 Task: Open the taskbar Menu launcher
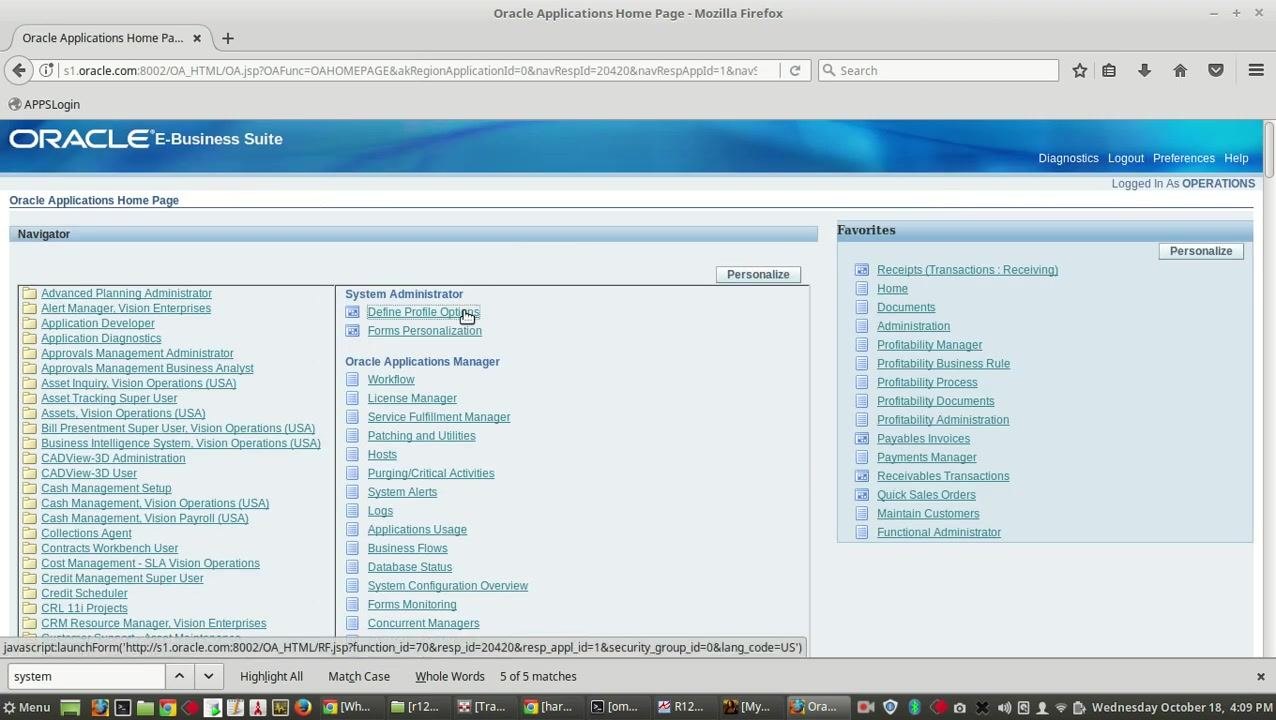click(x=26, y=707)
